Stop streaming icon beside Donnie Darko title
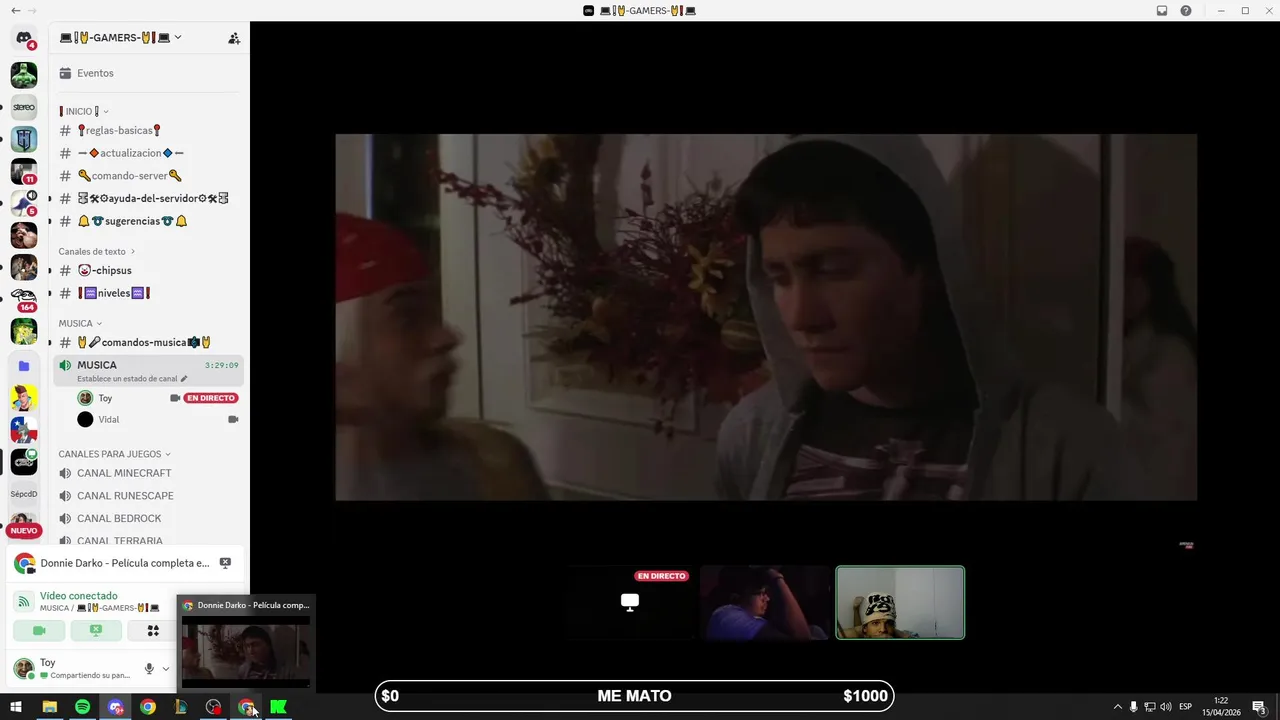The image size is (1280, 720). pos(225,563)
